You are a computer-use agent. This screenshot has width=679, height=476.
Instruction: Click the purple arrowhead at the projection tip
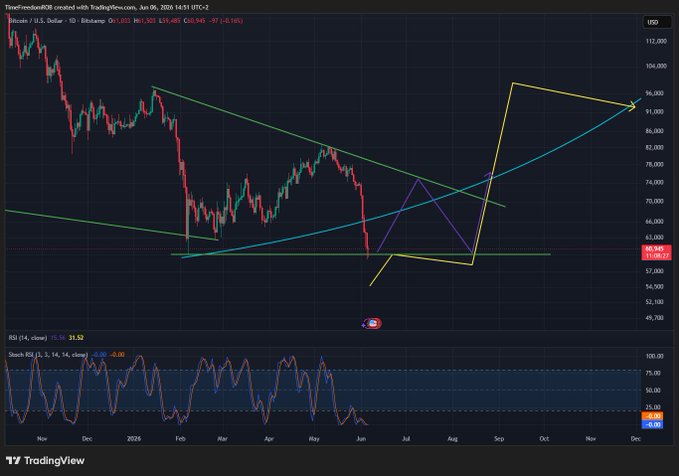(488, 174)
